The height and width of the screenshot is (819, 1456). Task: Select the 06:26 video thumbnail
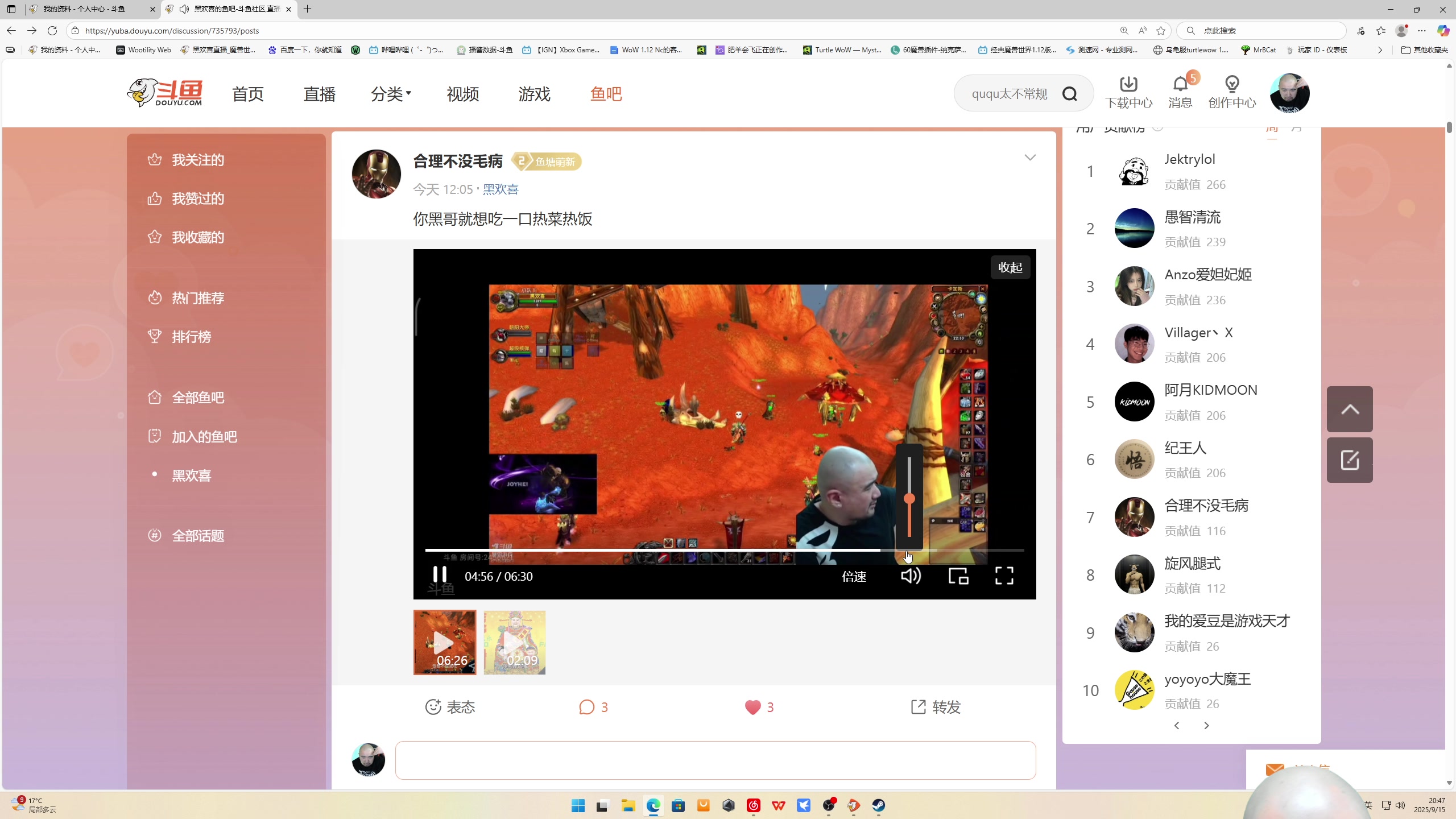pos(445,643)
